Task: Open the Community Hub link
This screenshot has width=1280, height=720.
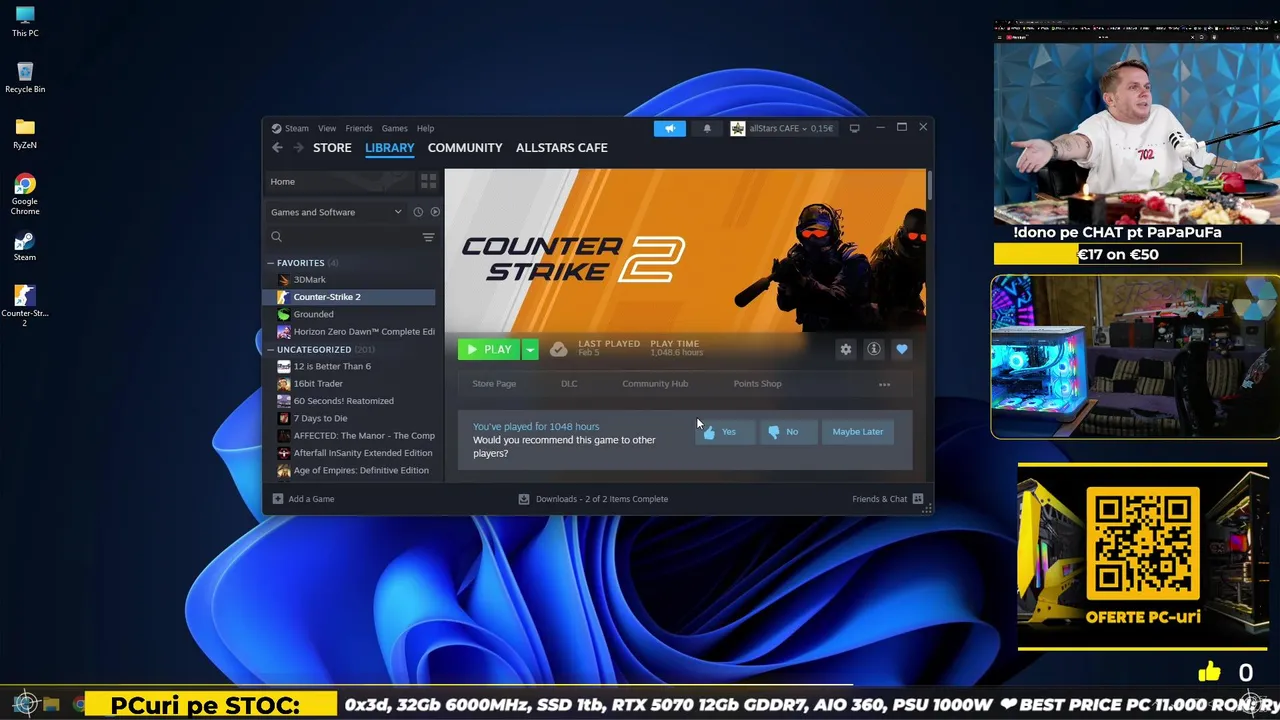Action: pos(655,384)
